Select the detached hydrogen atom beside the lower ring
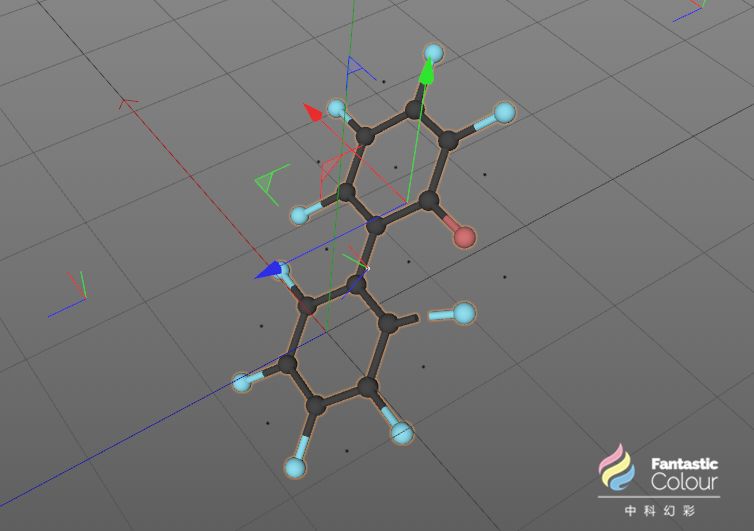The height and width of the screenshot is (531, 754). click(x=464, y=314)
